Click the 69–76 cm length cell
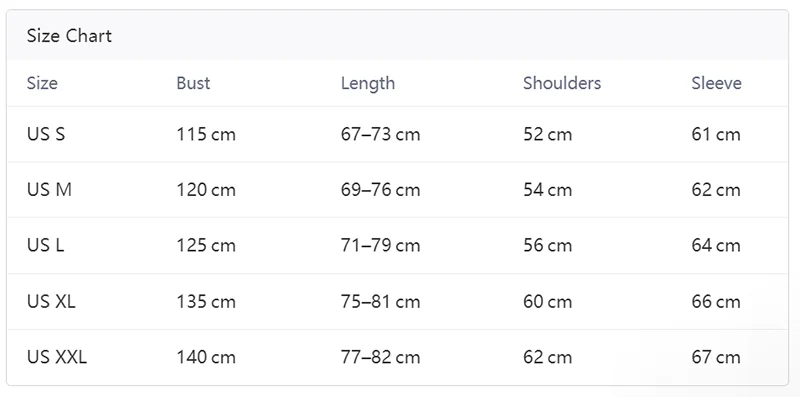The image size is (800, 397). (381, 190)
